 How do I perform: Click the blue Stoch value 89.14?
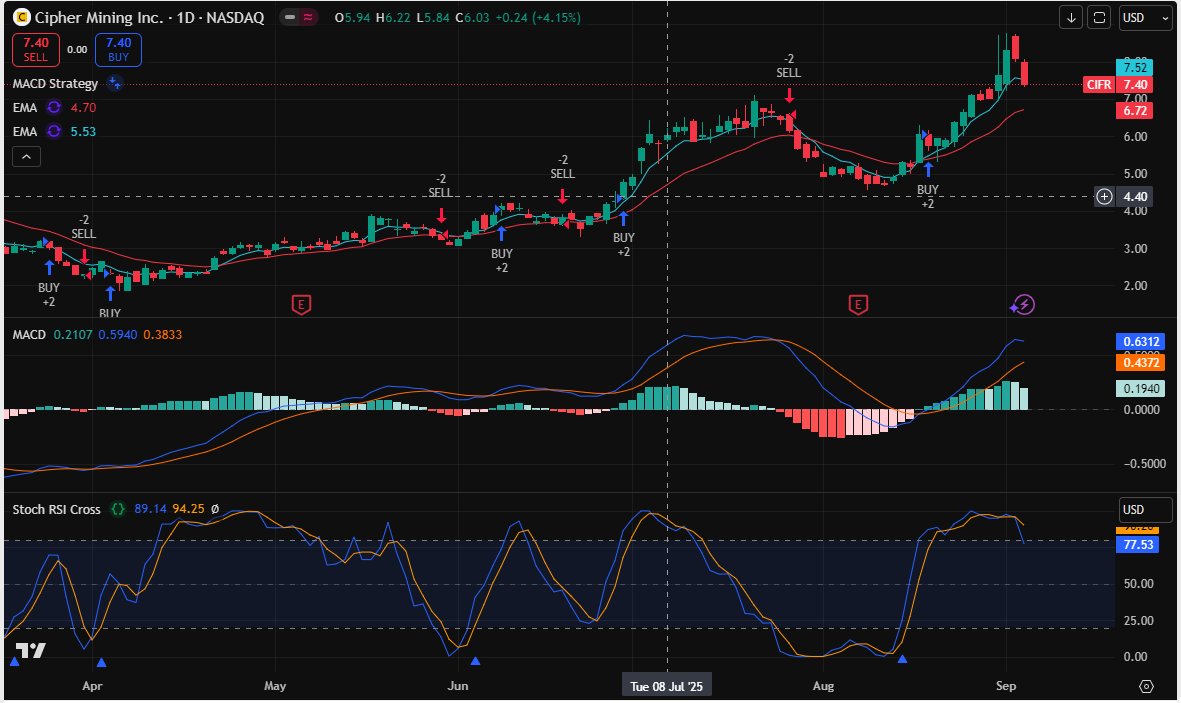151,509
